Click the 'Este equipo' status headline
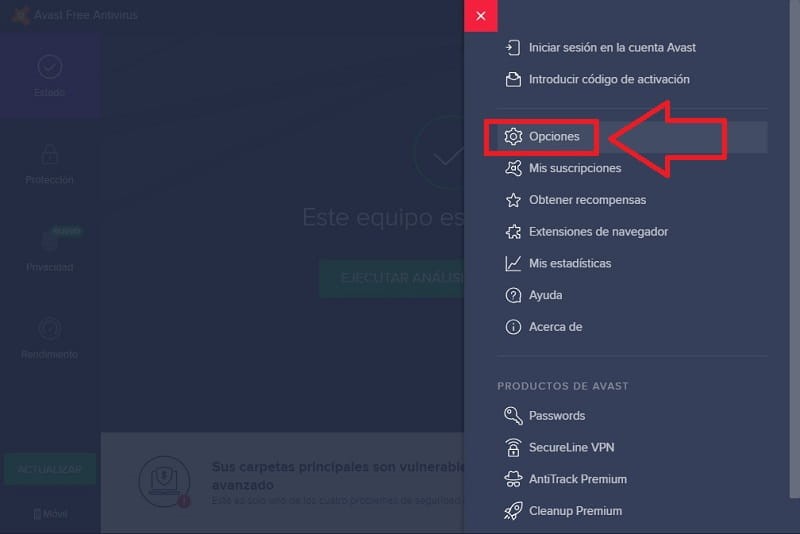 (383, 217)
